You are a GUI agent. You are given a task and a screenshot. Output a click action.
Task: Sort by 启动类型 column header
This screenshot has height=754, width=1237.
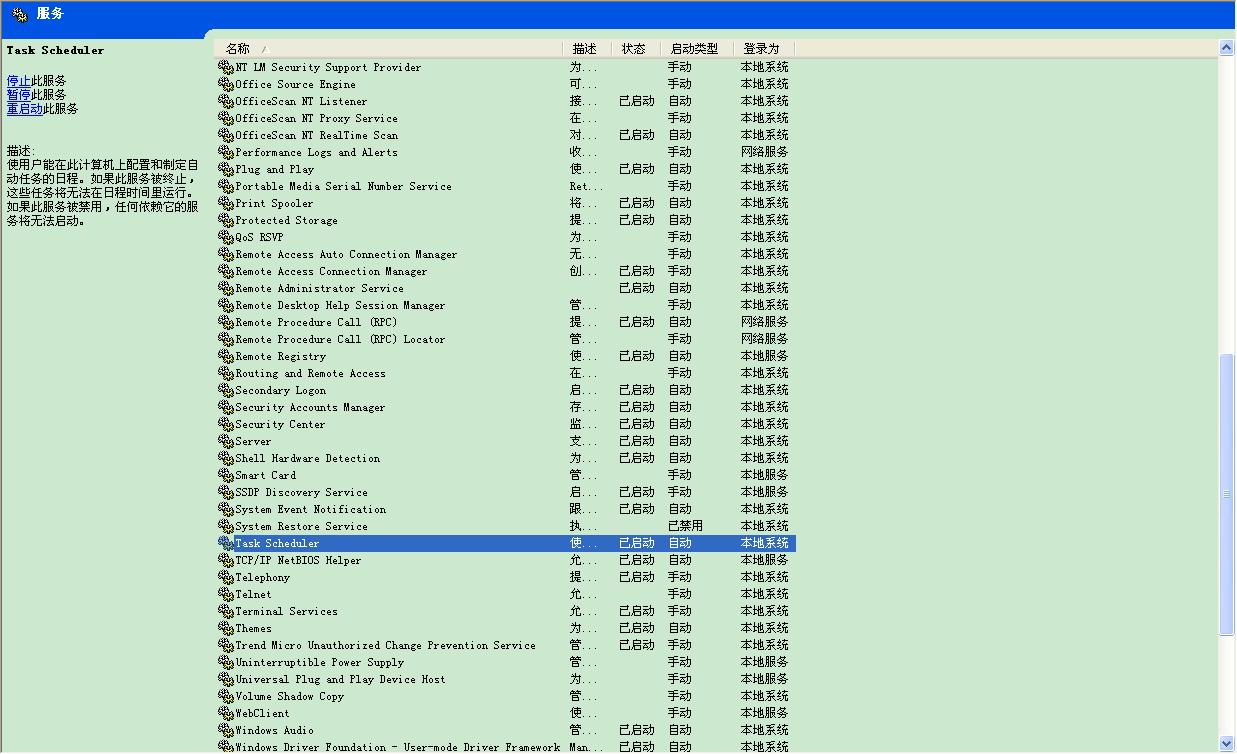[x=695, y=48]
